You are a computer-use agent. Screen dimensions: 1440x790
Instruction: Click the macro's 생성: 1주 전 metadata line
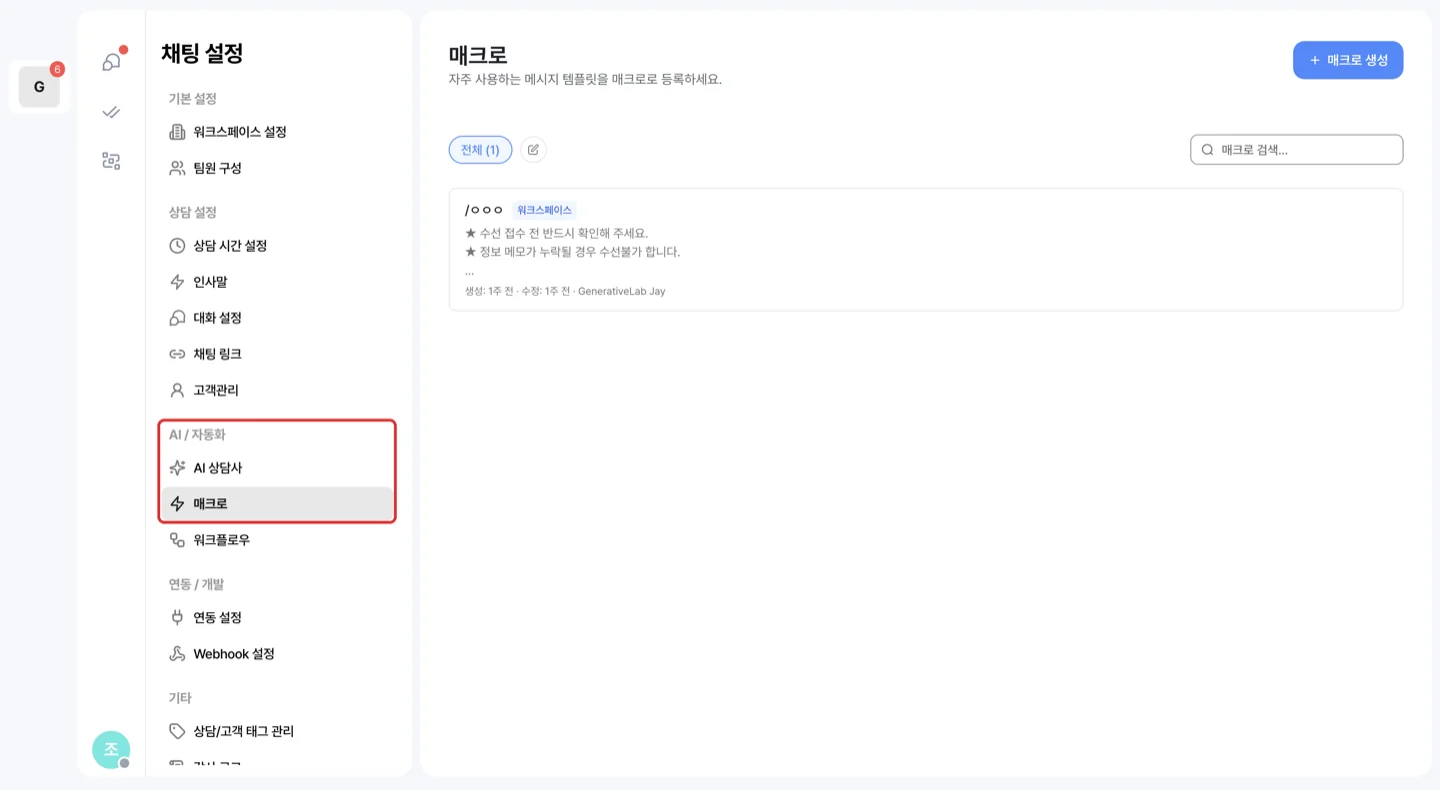click(565, 291)
